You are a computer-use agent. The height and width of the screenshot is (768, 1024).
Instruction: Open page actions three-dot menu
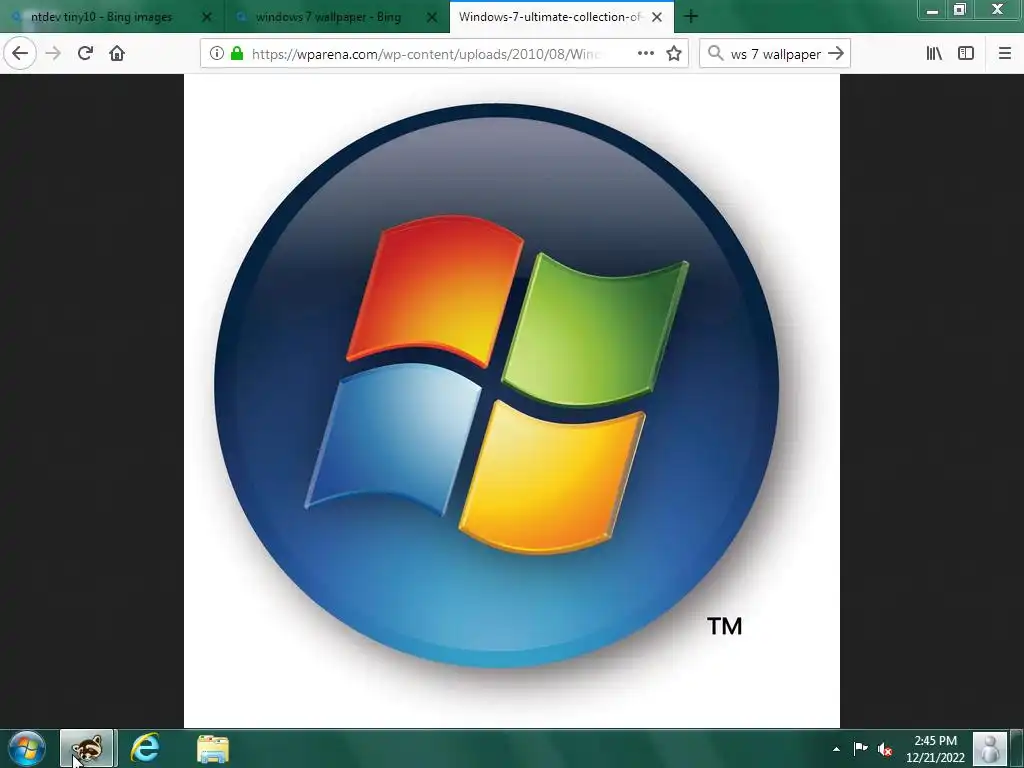[646, 54]
